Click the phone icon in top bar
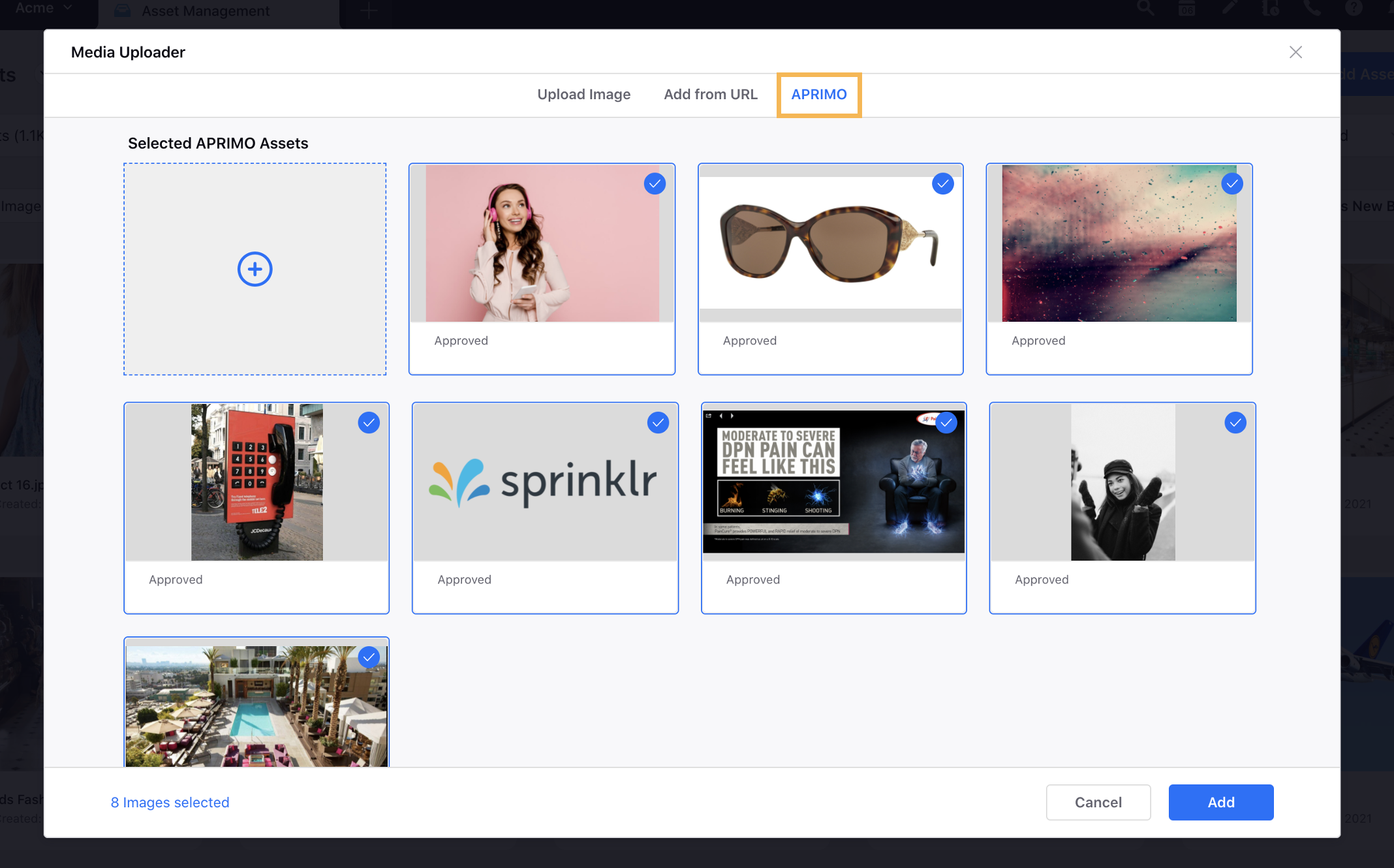The height and width of the screenshot is (868, 1394). click(1312, 8)
